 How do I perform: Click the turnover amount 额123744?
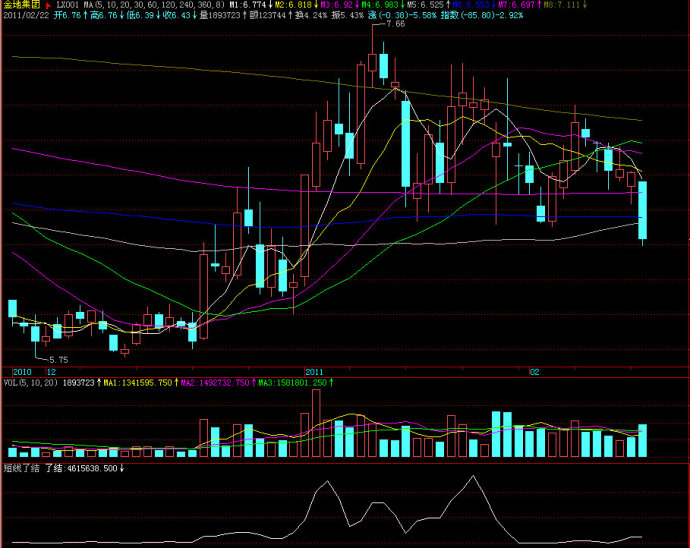point(268,15)
